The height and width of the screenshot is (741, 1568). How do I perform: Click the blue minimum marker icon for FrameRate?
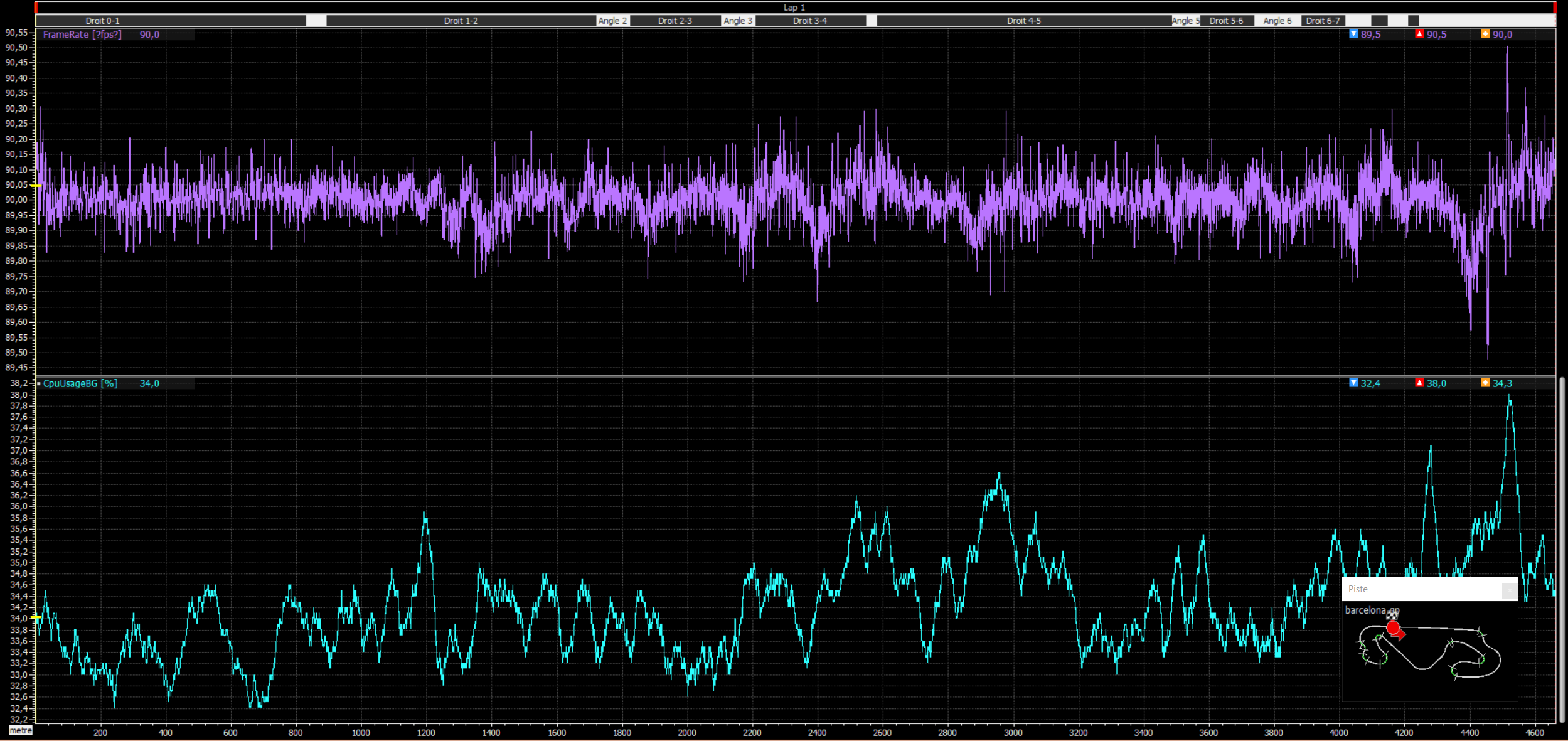(x=1353, y=34)
